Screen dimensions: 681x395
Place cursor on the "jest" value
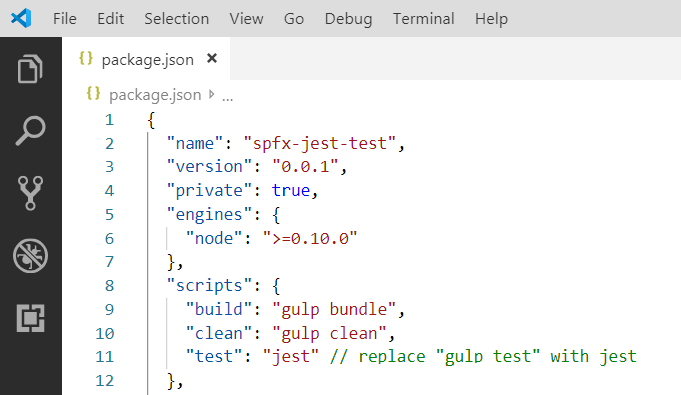click(291, 357)
